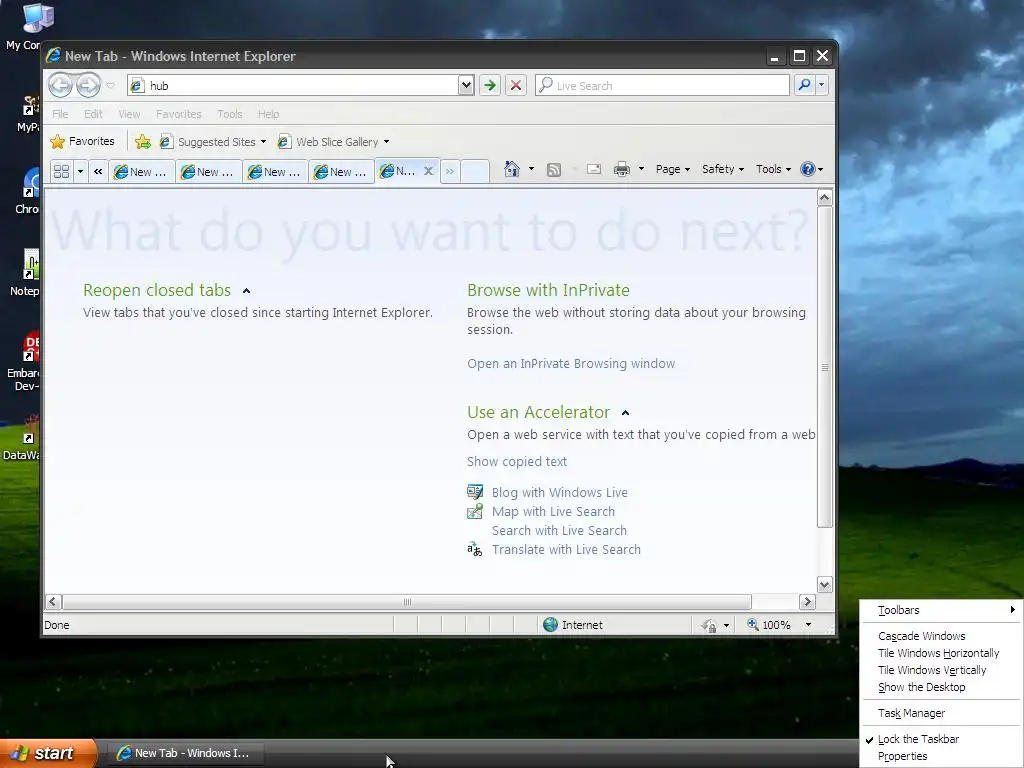Open Suggested Sites dropdown

click(263, 142)
